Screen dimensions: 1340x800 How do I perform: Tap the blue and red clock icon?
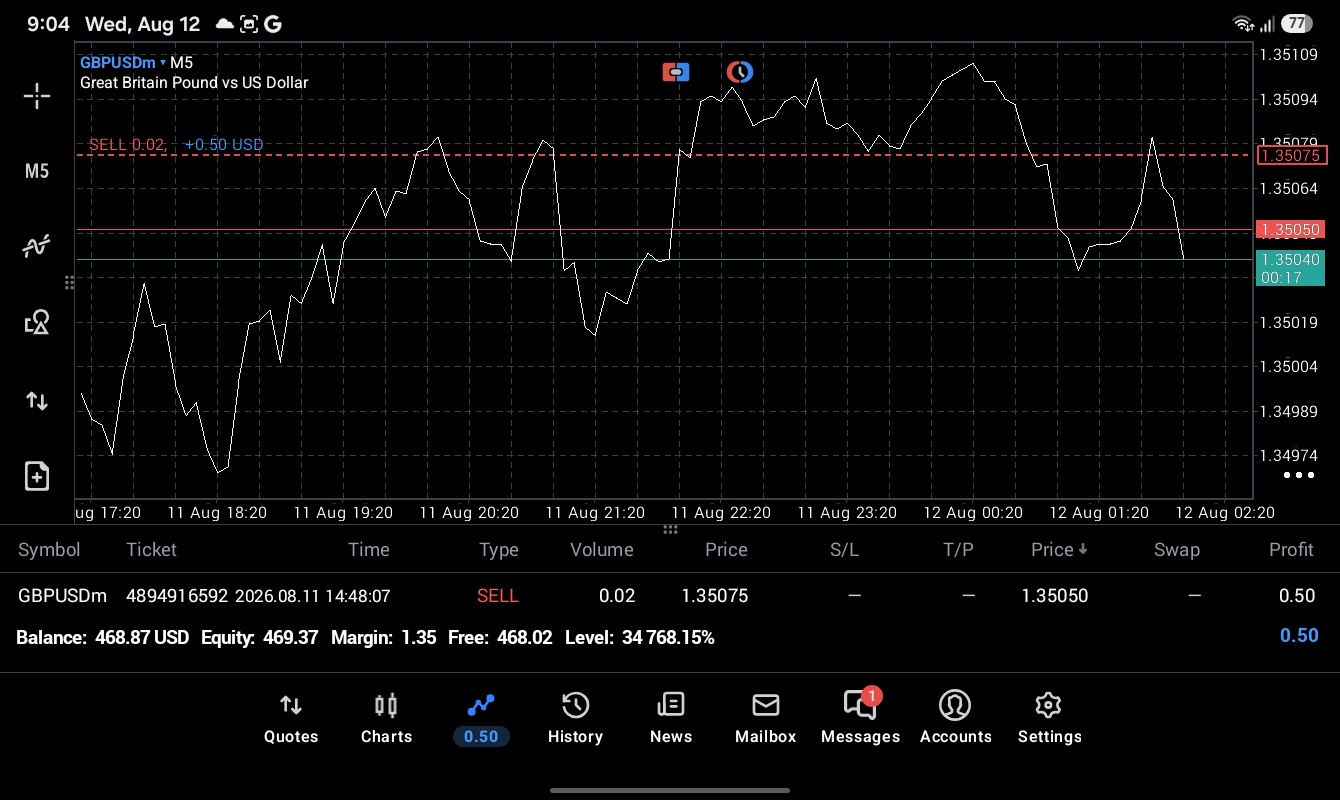739,72
